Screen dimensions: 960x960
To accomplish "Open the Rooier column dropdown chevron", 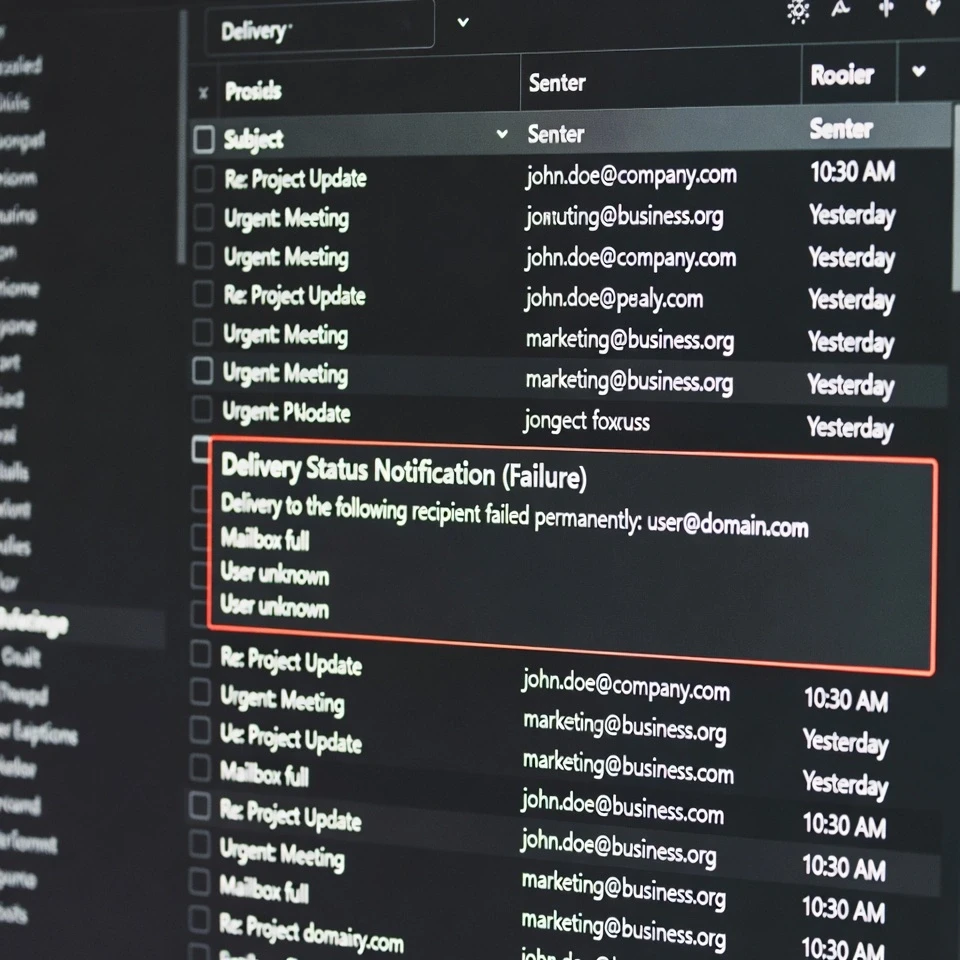I will [x=918, y=71].
